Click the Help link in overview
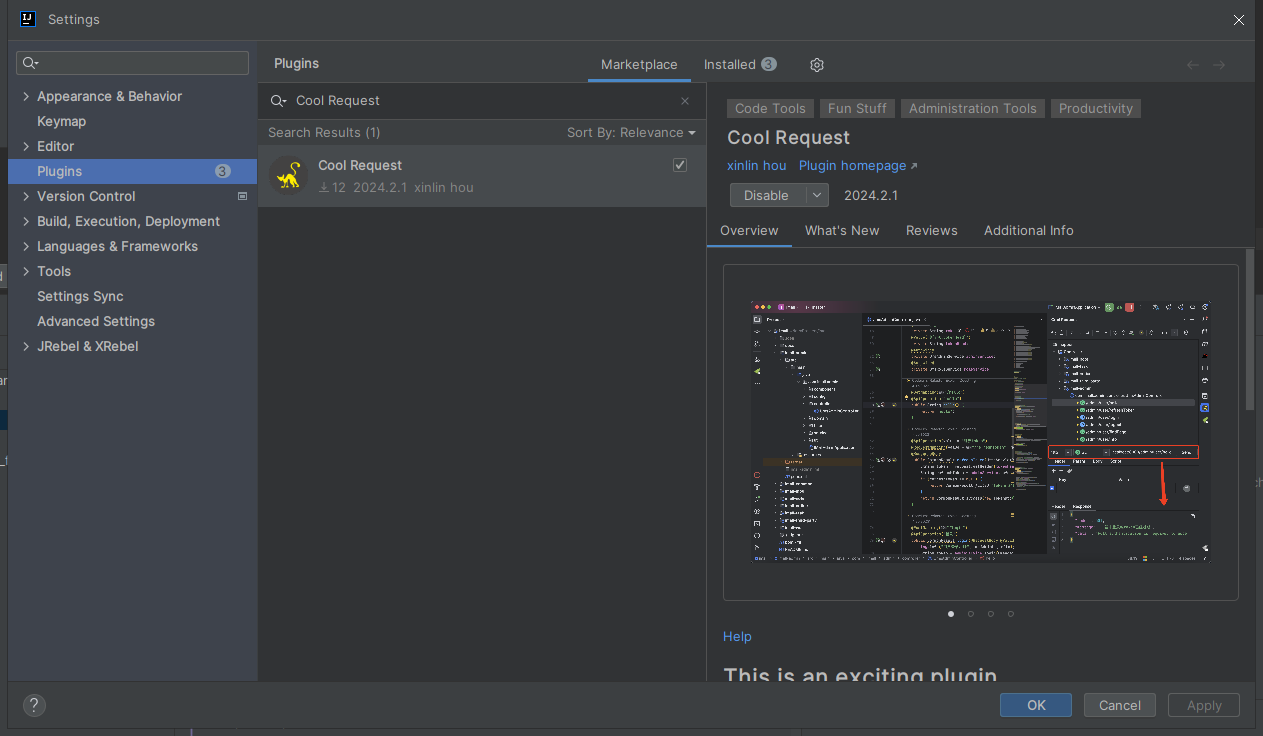Image resolution: width=1263 pixels, height=736 pixels. click(x=737, y=636)
